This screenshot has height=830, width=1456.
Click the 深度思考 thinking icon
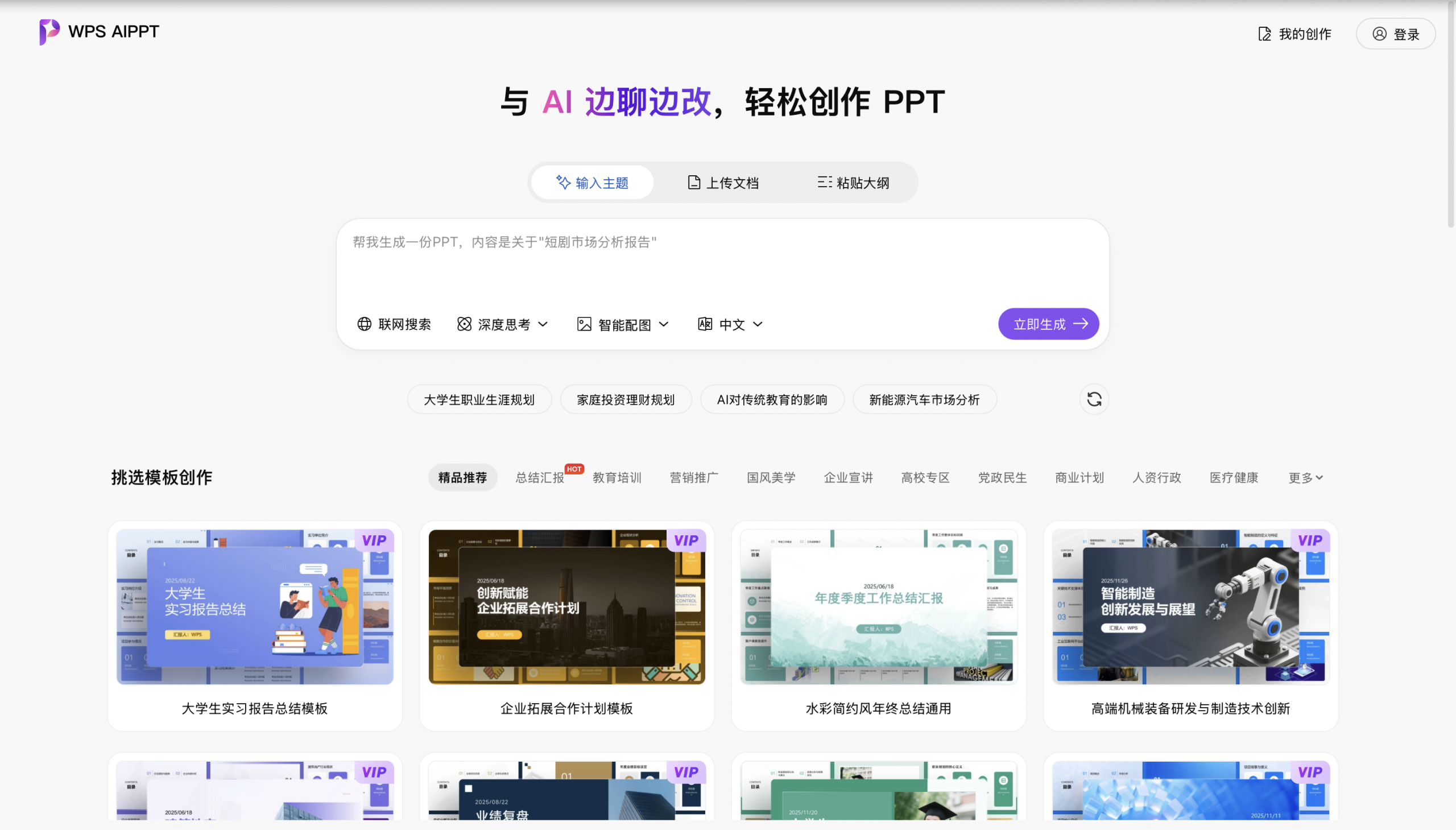pos(464,324)
